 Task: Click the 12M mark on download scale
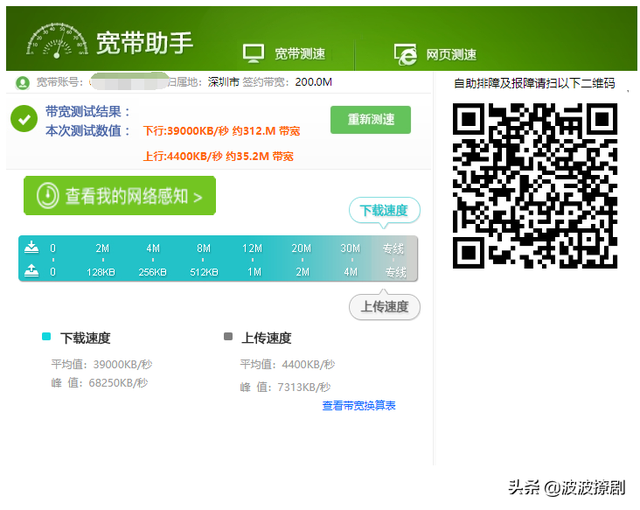click(x=252, y=248)
